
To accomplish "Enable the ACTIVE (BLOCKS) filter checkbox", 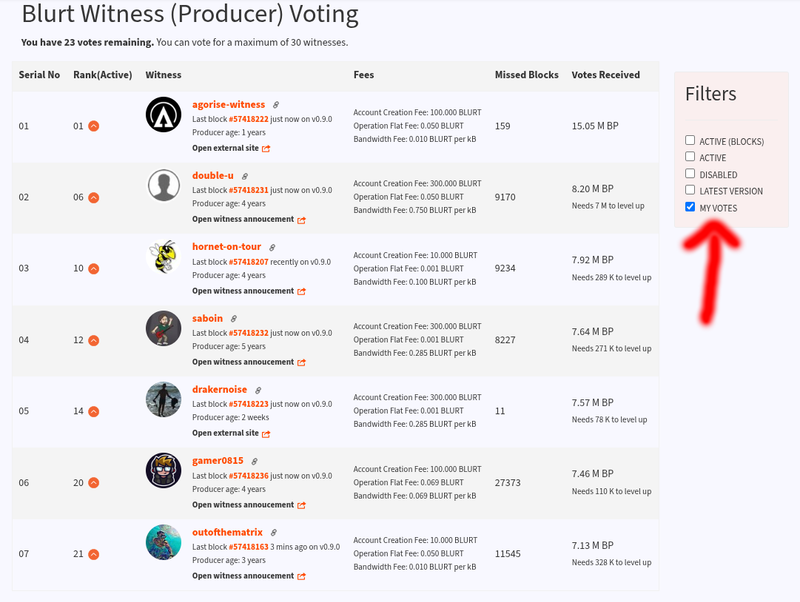I will [x=690, y=141].
